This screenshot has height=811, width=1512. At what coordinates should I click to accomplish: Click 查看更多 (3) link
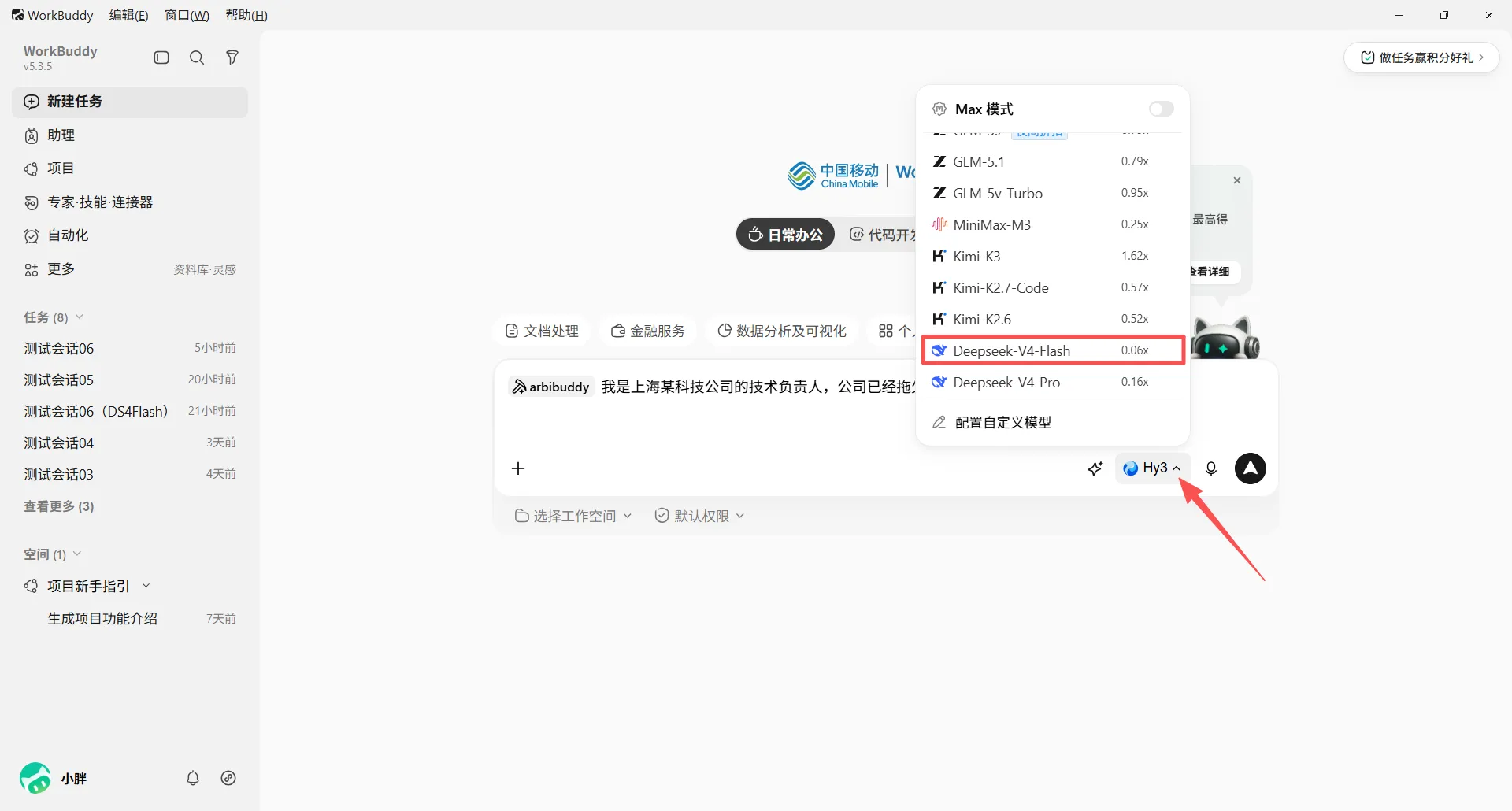tap(59, 506)
